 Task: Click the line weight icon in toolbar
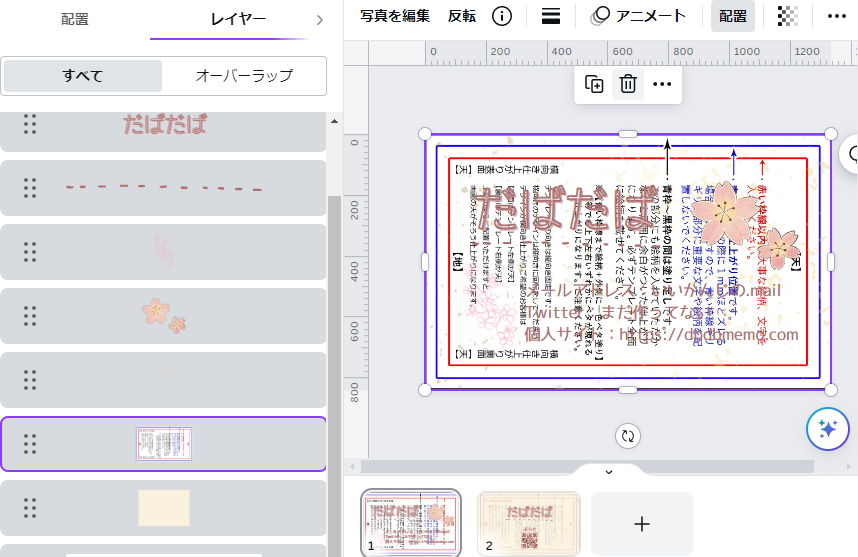550,16
